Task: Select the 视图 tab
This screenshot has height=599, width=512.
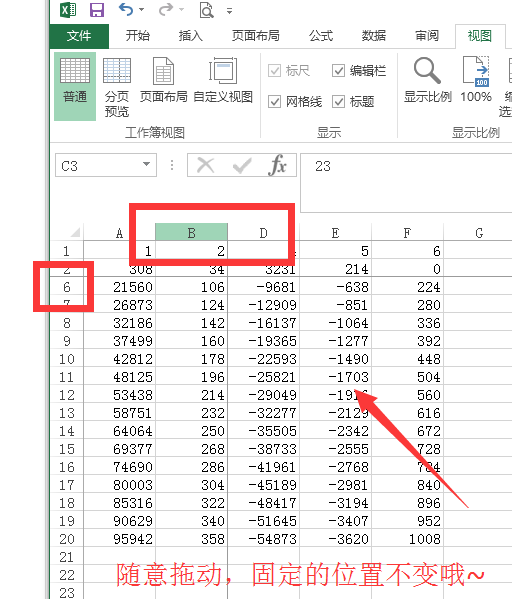Action: pyautogui.click(x=480, y=36)
